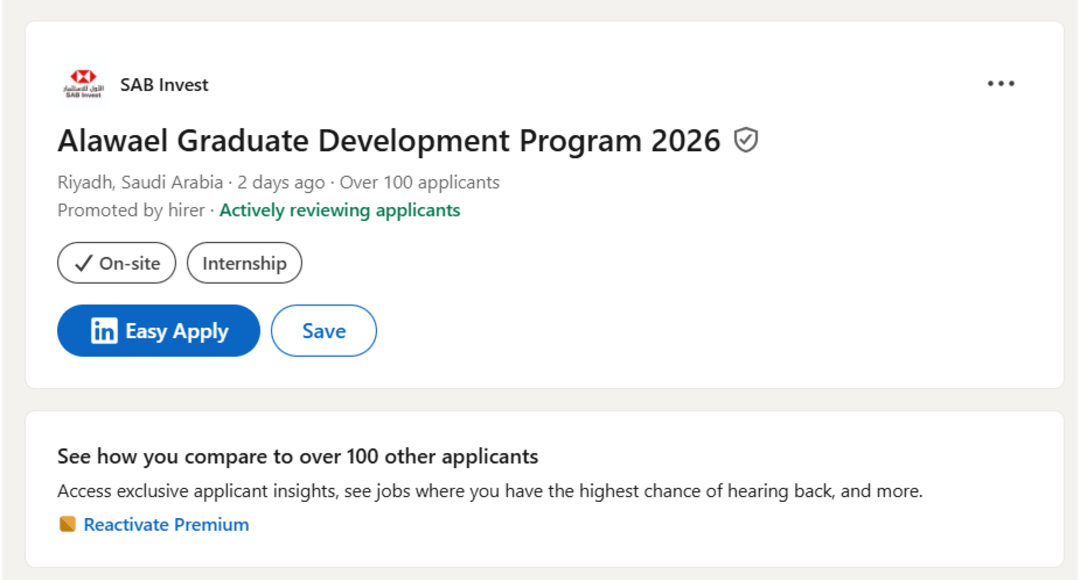Click the LinkedIn 'in' icon on Easy Apply
Viewport: 1080px width, 580px height.
104,331
